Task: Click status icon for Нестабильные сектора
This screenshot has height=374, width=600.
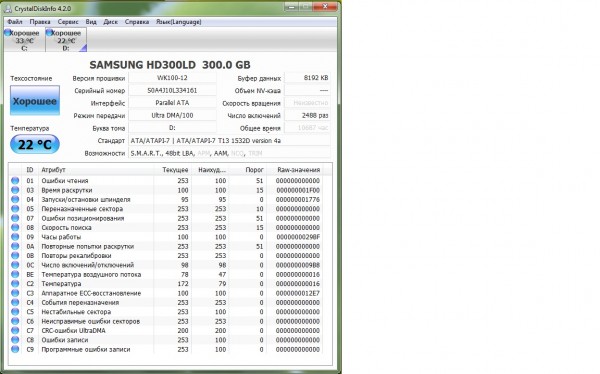Action: click(x=15, y=312)
